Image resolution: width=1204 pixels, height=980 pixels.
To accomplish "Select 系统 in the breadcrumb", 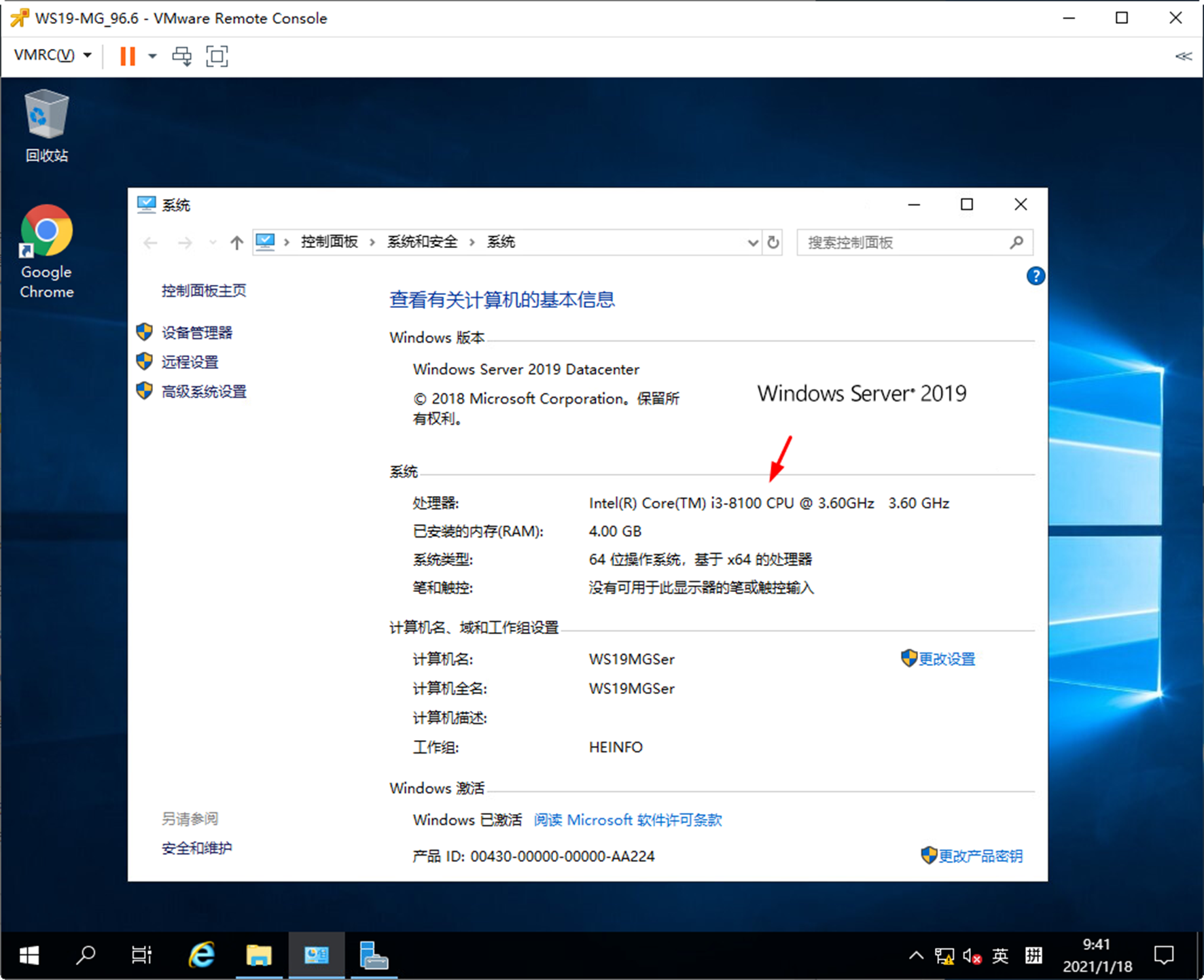I will 501,242.
